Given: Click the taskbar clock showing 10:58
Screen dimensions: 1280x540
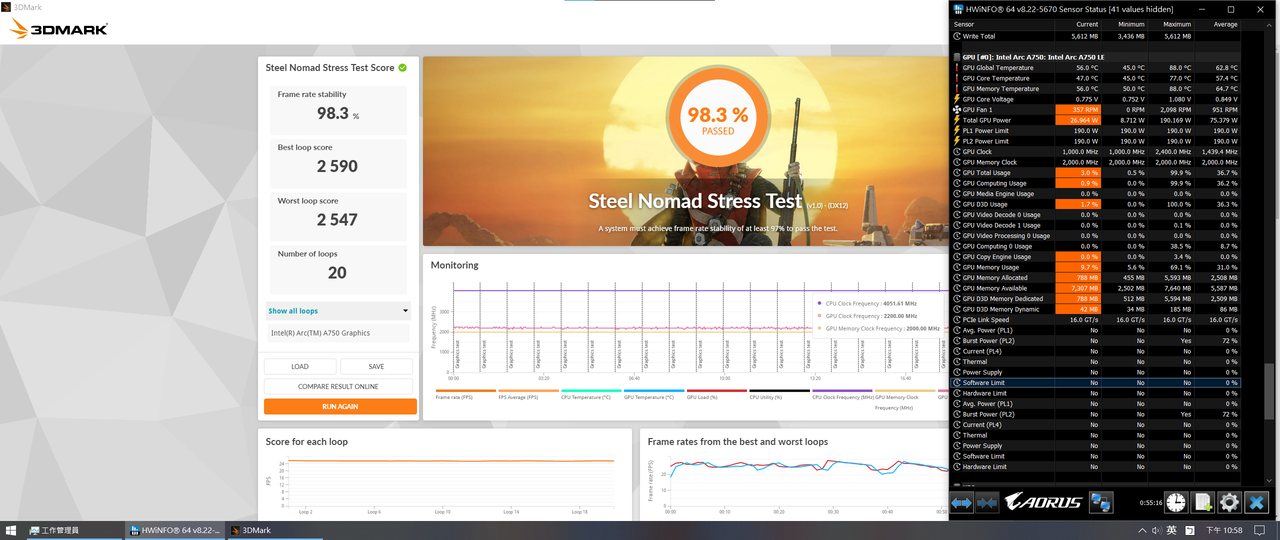Looking at the screenshot, I should coord(1226,530).
